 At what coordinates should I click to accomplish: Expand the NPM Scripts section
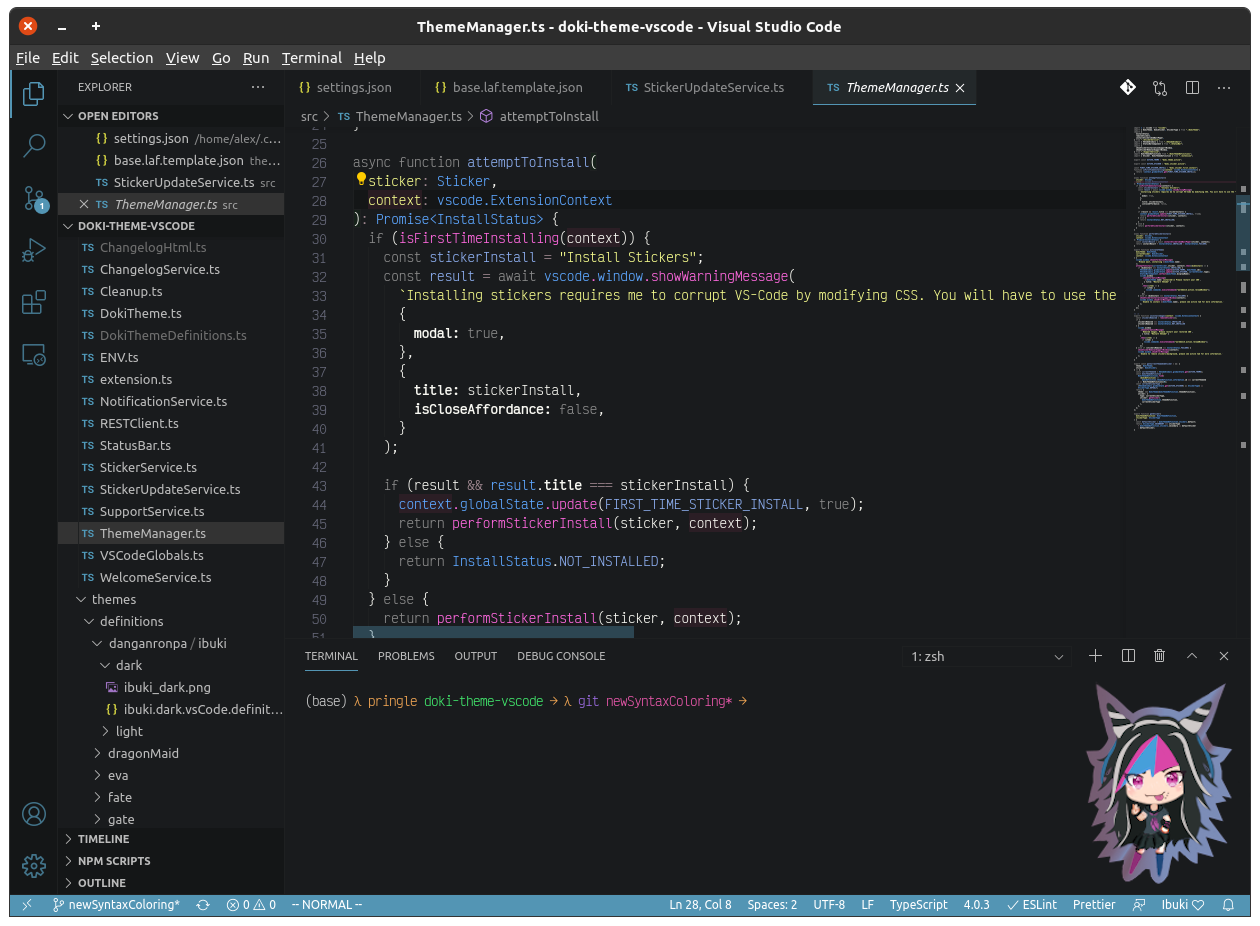[x=171, y=861]
